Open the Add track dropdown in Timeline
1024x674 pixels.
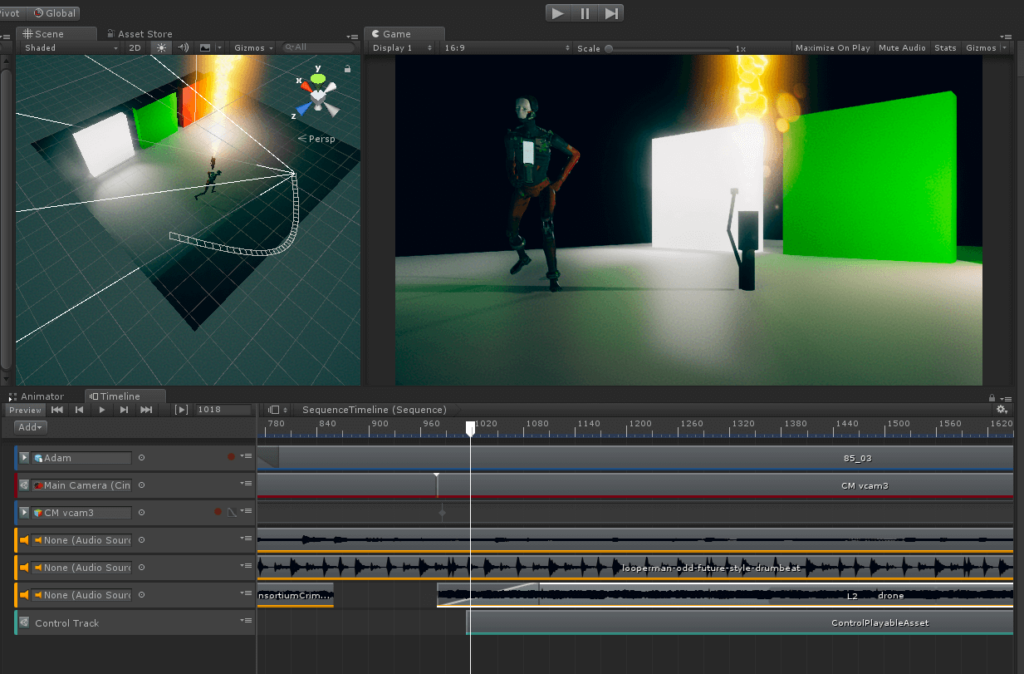point(30,427)
